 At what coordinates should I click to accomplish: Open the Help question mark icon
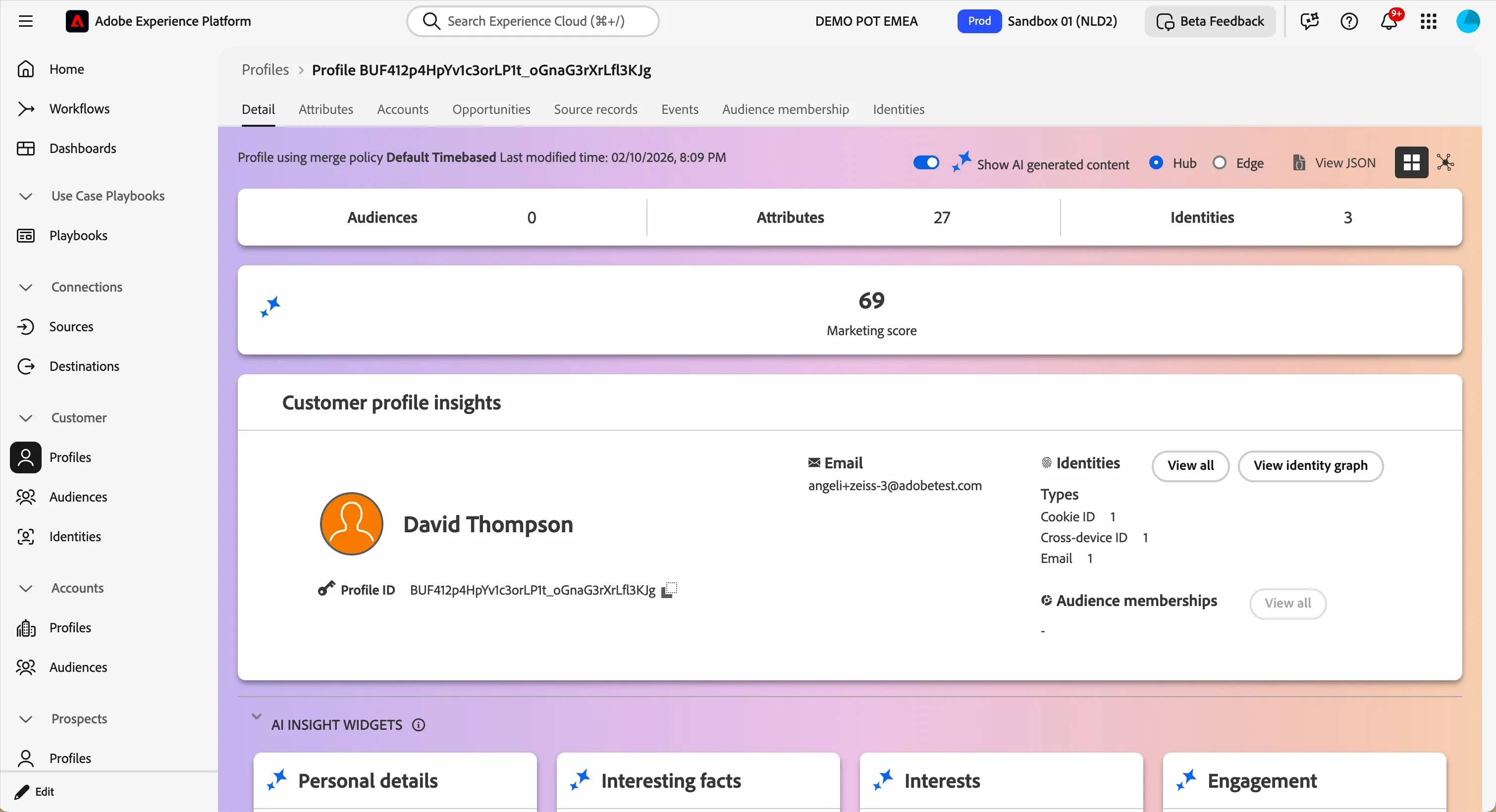(1349, 21)
